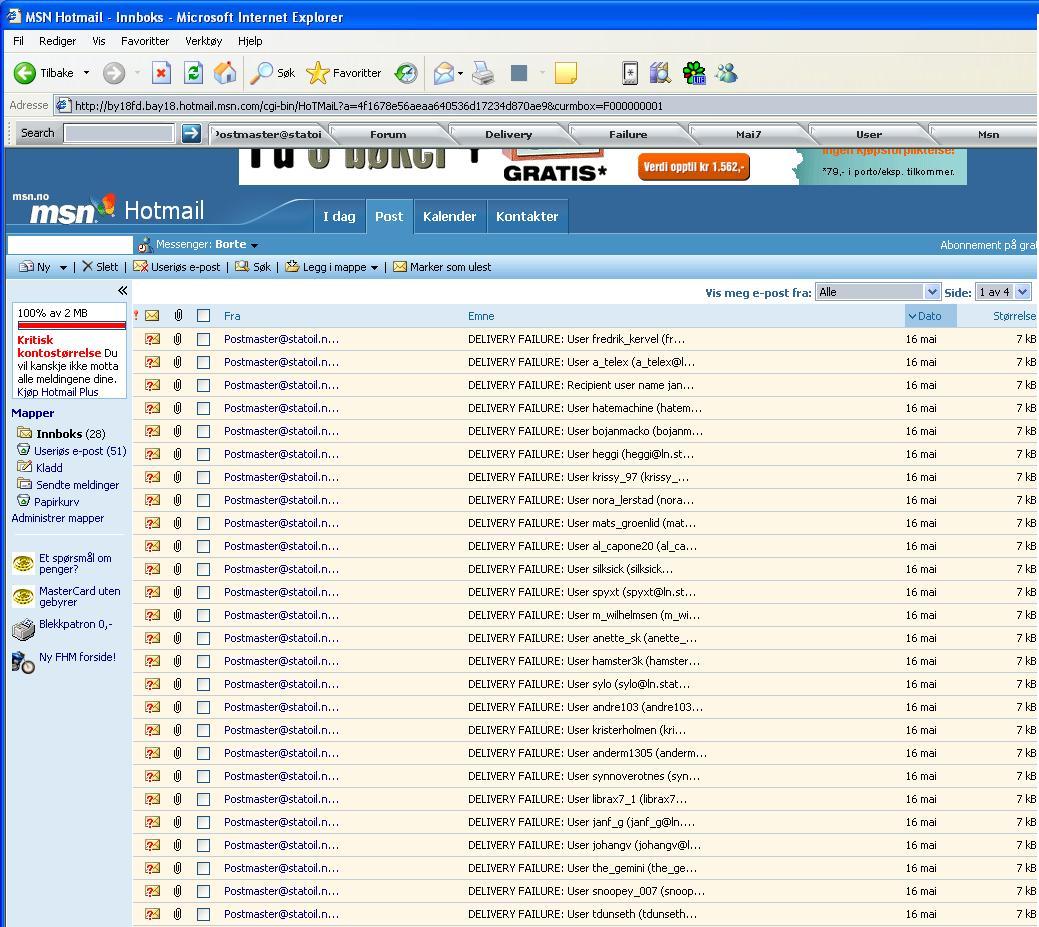Viewport: 1039px width, 927px height.
Task: Open Blekkpatron 0,- printer icon
Action: click(x=23, y=629)
